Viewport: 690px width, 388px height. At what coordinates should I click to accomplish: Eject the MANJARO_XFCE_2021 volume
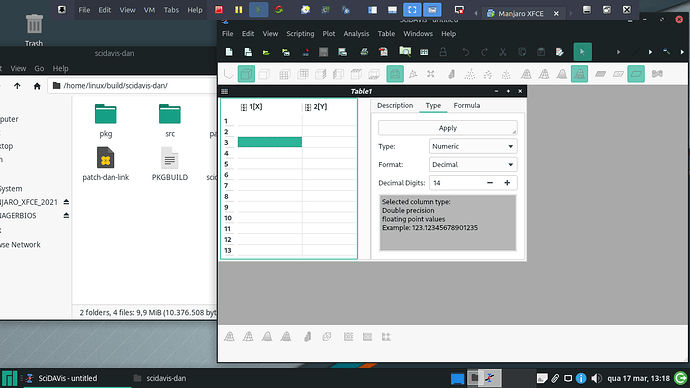(x=66, y=202)
